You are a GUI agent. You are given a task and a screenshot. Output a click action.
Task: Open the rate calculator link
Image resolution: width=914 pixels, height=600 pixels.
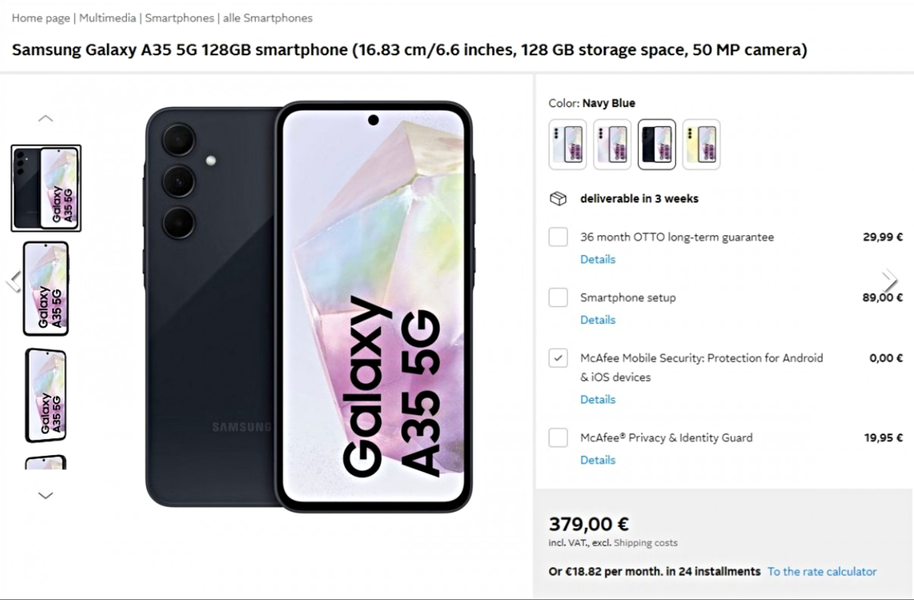[822, 571]
